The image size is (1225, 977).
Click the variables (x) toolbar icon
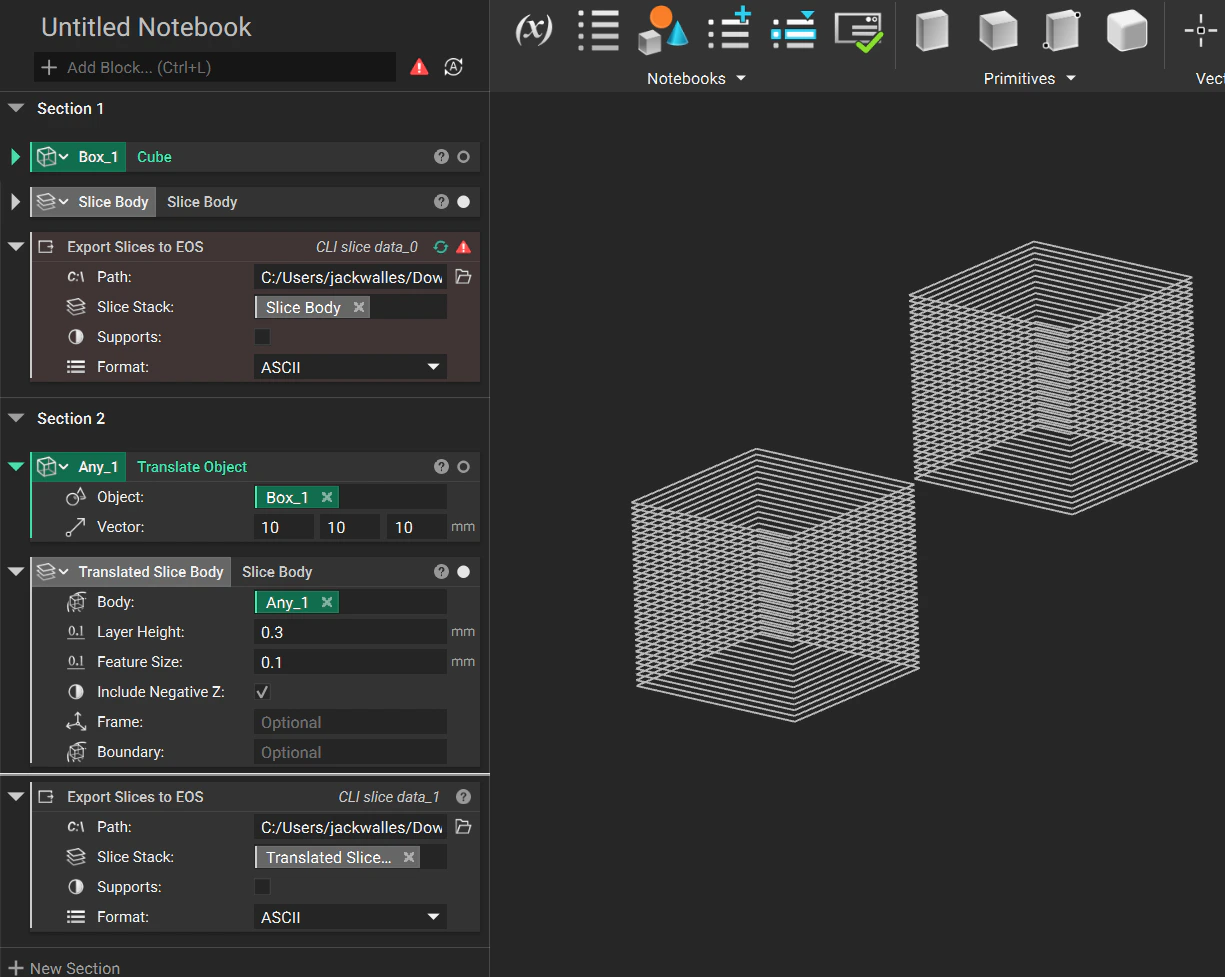[x=533, y=30]
